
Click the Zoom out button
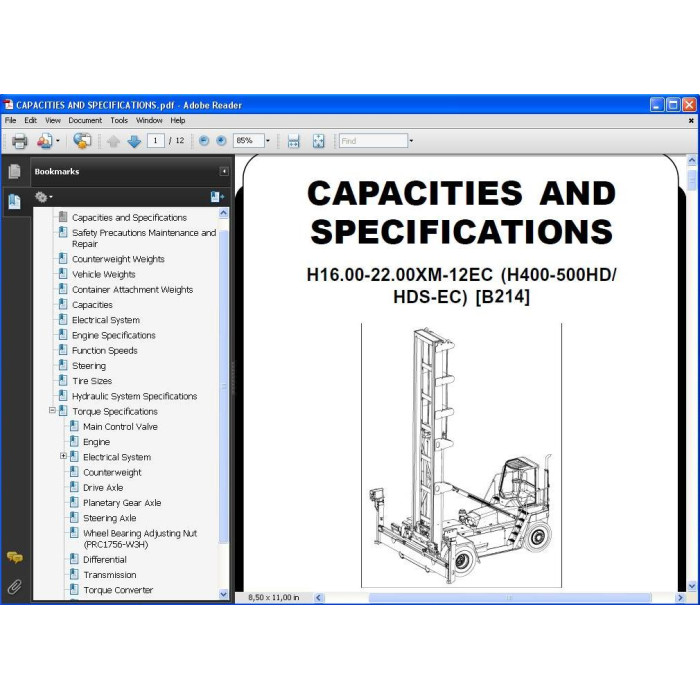coord(204,141)
